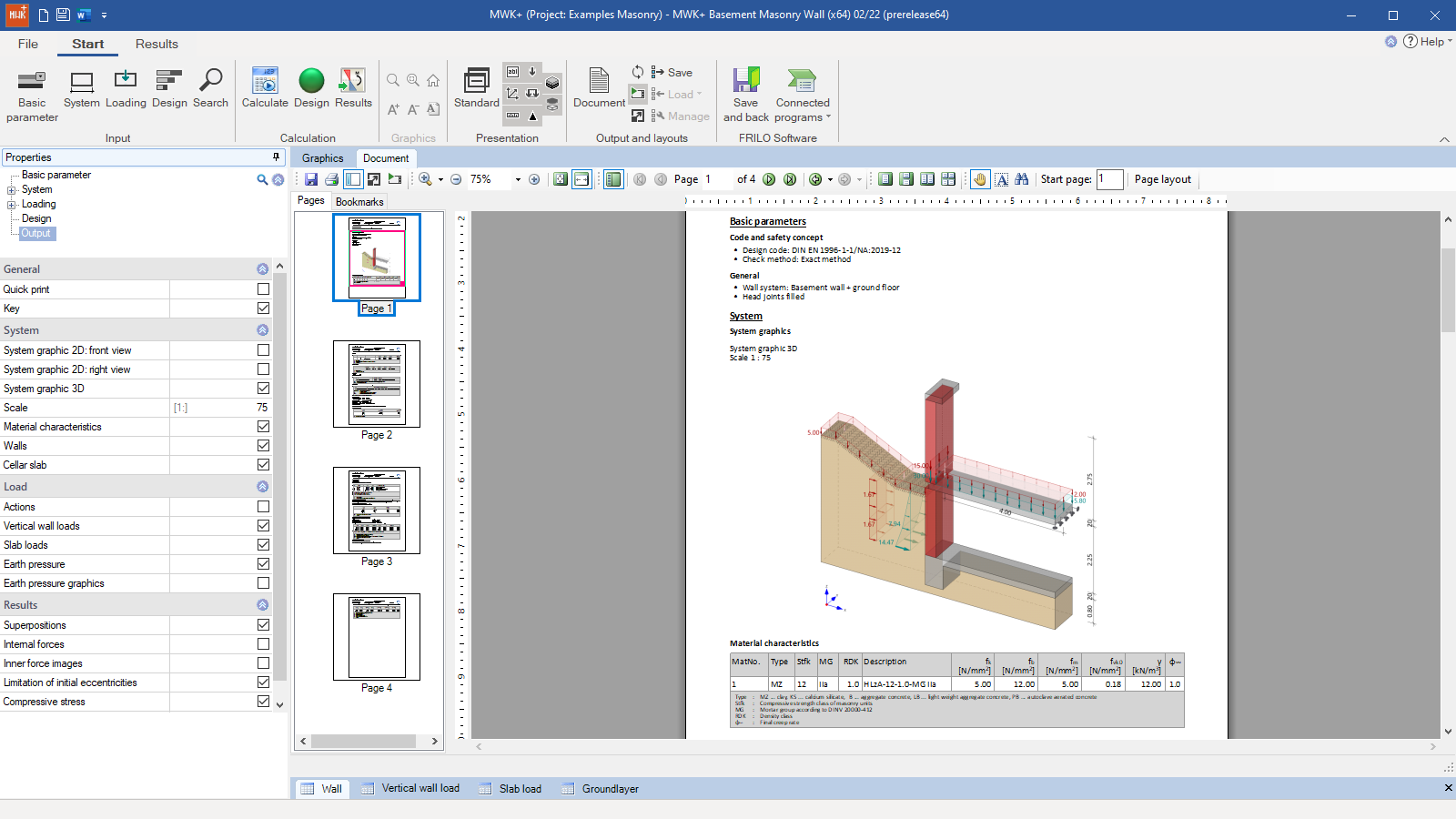Click Save and back in FRILO Software
1456x819 pixels.
pos(746,96)
